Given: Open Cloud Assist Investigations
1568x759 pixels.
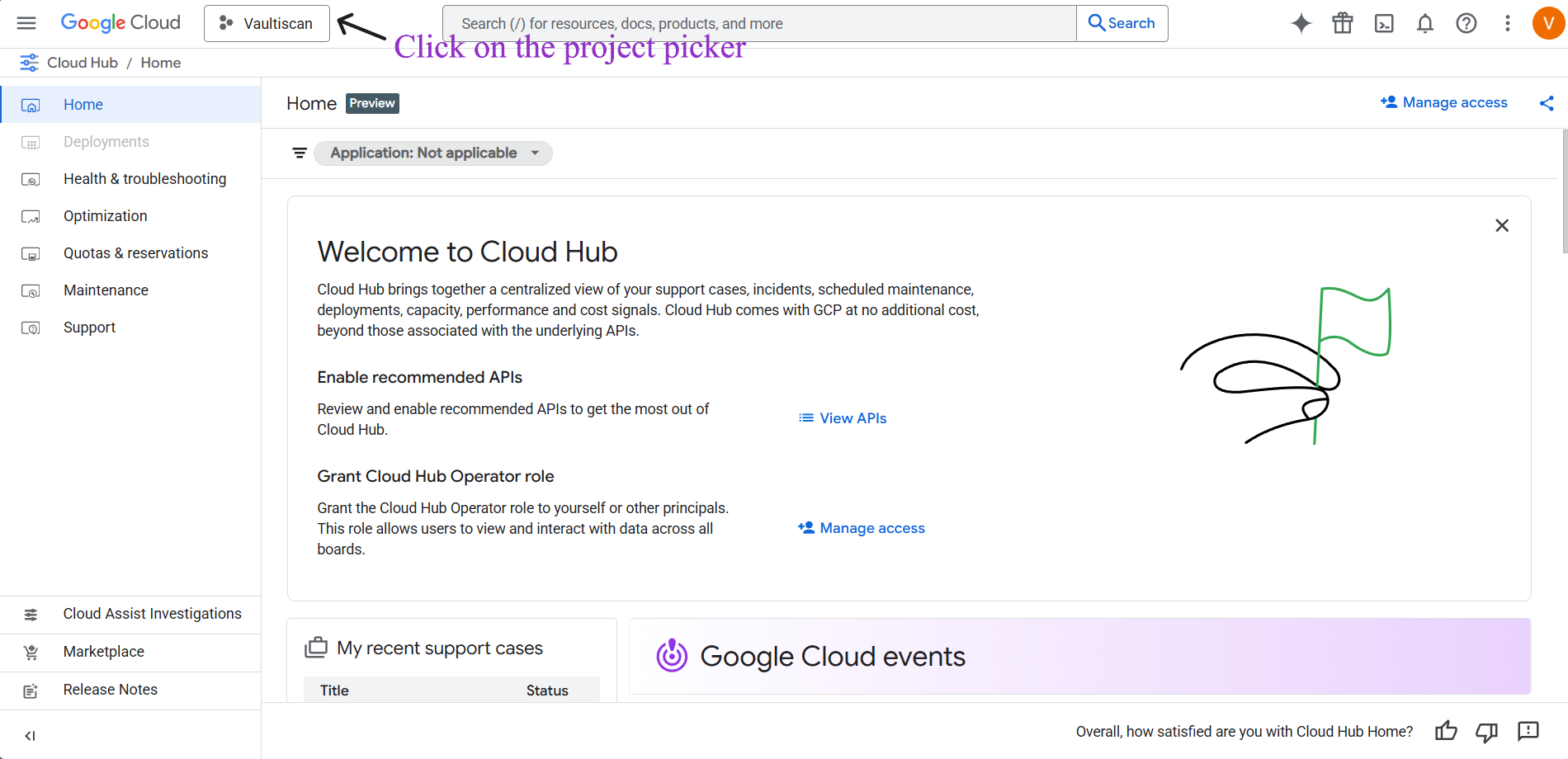Looking at the screenshot, I should 131,614.
